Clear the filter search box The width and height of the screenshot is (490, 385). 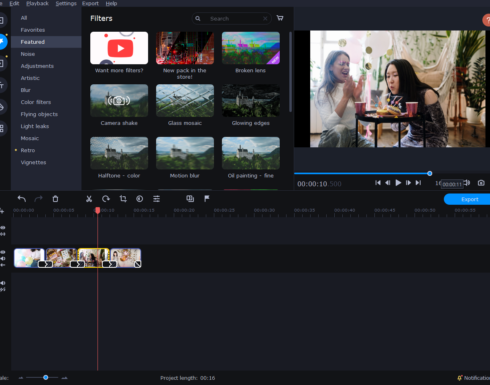[265, 19]
